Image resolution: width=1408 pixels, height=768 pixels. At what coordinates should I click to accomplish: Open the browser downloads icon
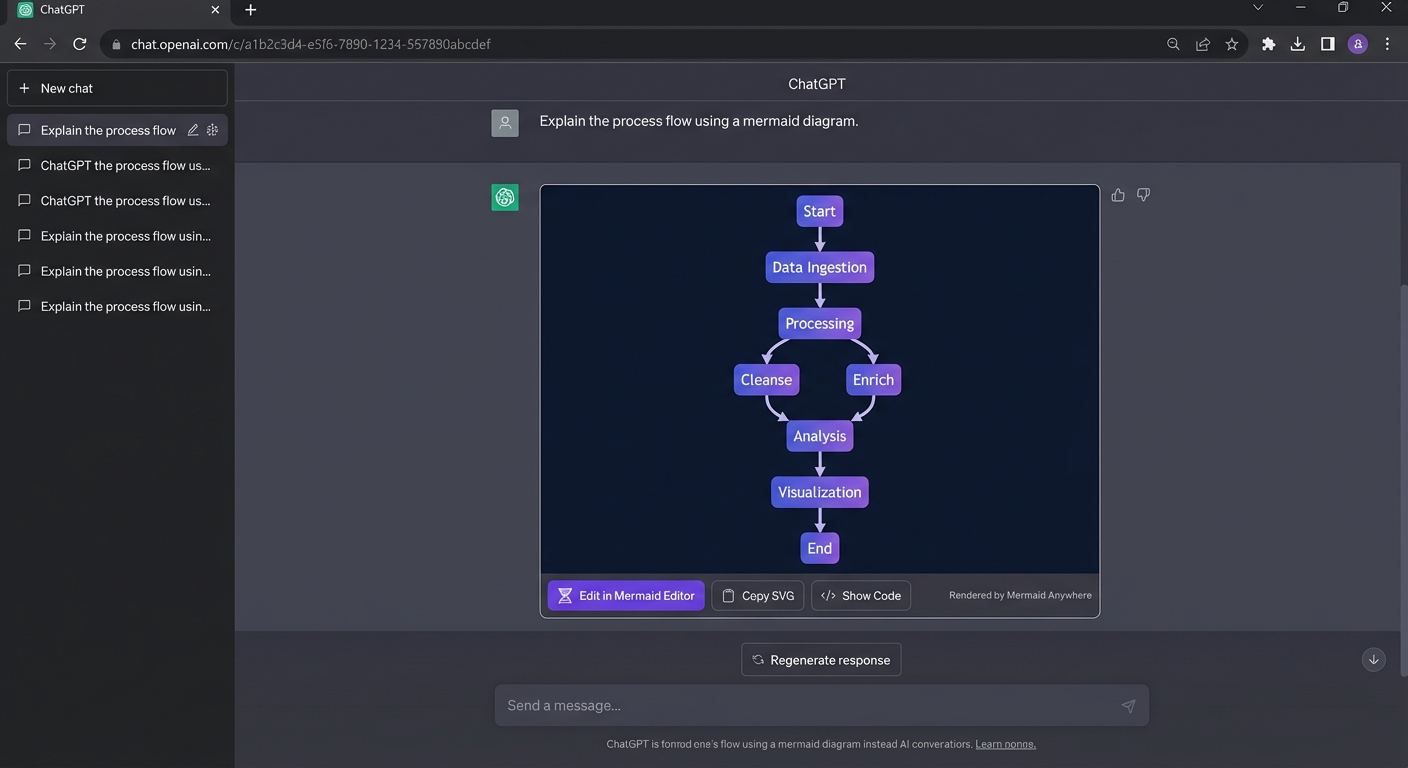coord(1298,44)
